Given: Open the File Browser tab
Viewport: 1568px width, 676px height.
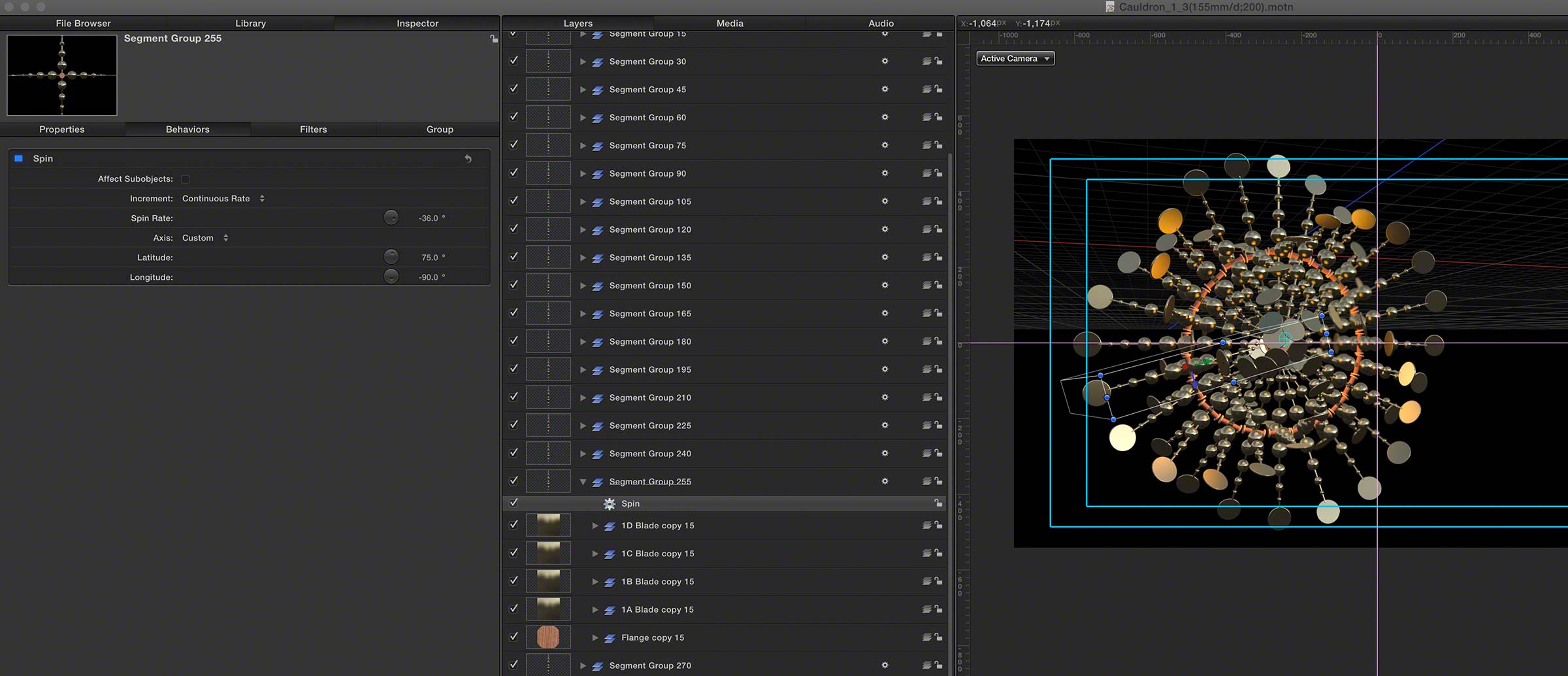Looking at the screenshot, I should pyautogui.click(x=83, y=23).
